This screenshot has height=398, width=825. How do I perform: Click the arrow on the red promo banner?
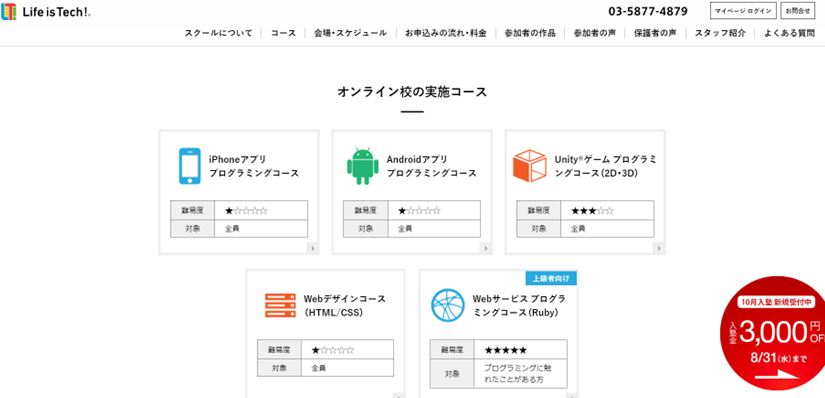click(x=777, y=375)
